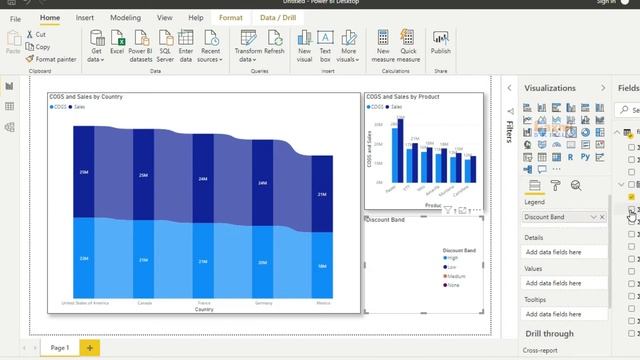Publish the report

click(441, 42)
